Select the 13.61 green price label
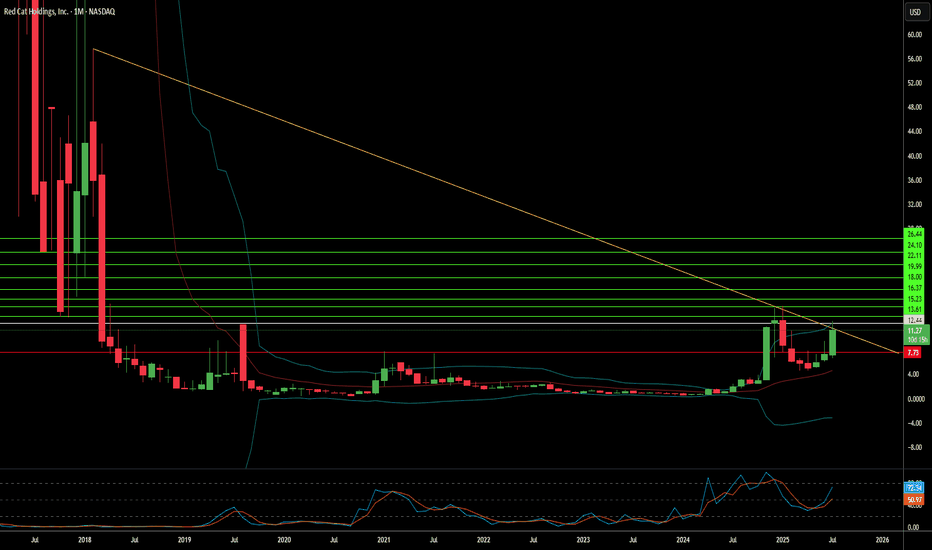This screenshot has height=550, width=932. click(915, 309)
